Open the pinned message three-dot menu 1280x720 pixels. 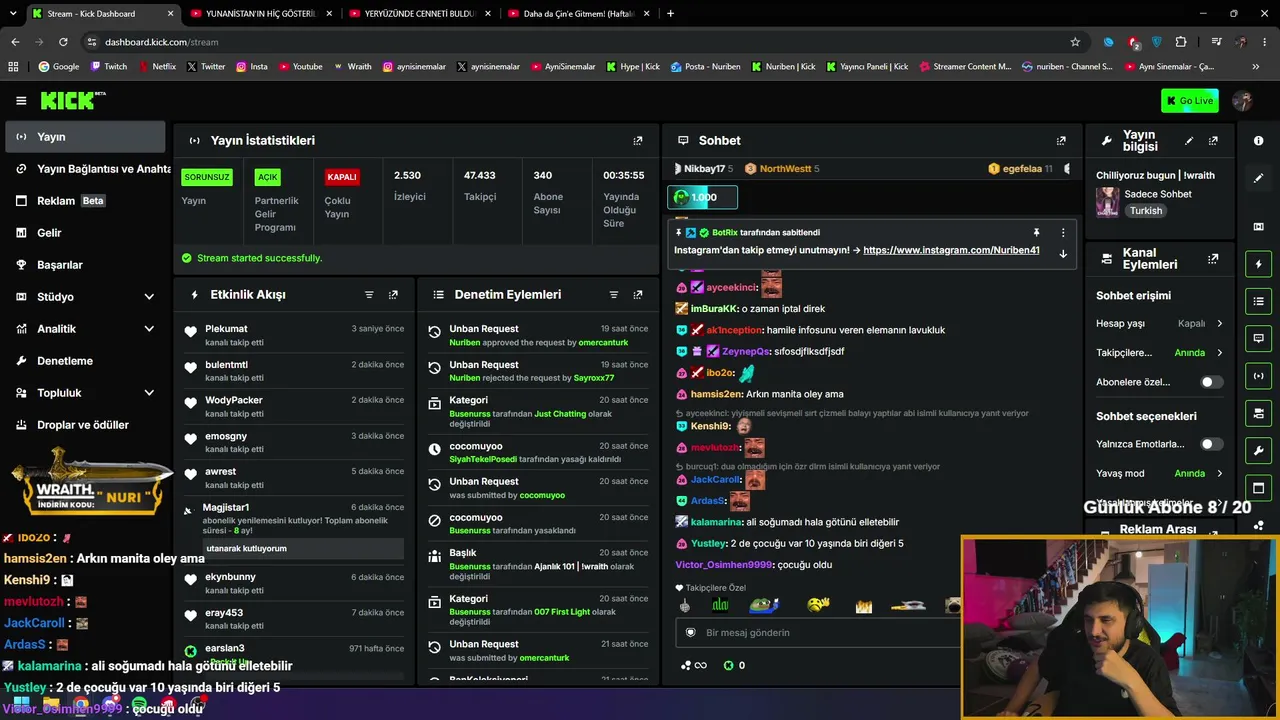click(1063, 232)
